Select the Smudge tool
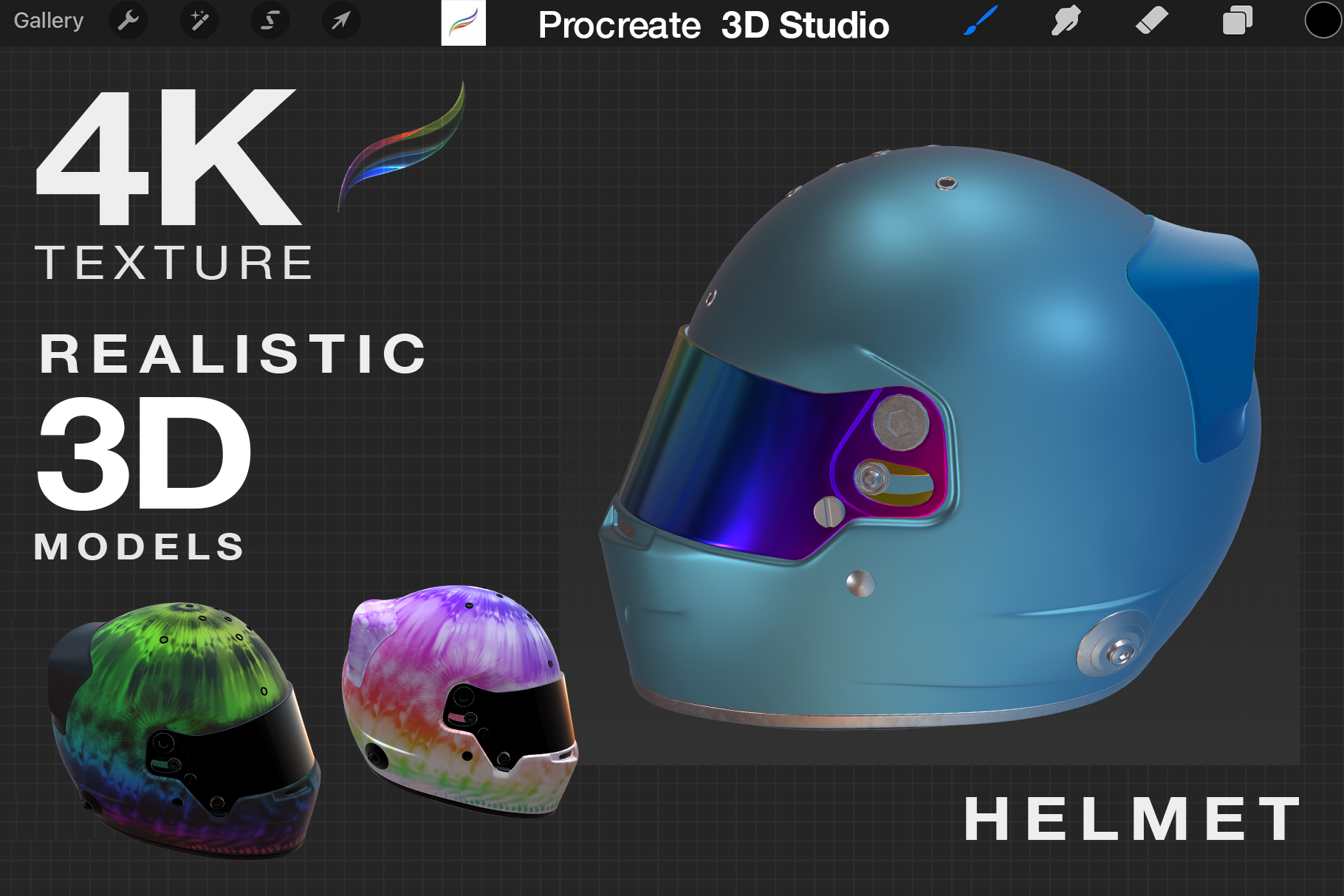The image size is (1344, 896). click(1066, 21)
